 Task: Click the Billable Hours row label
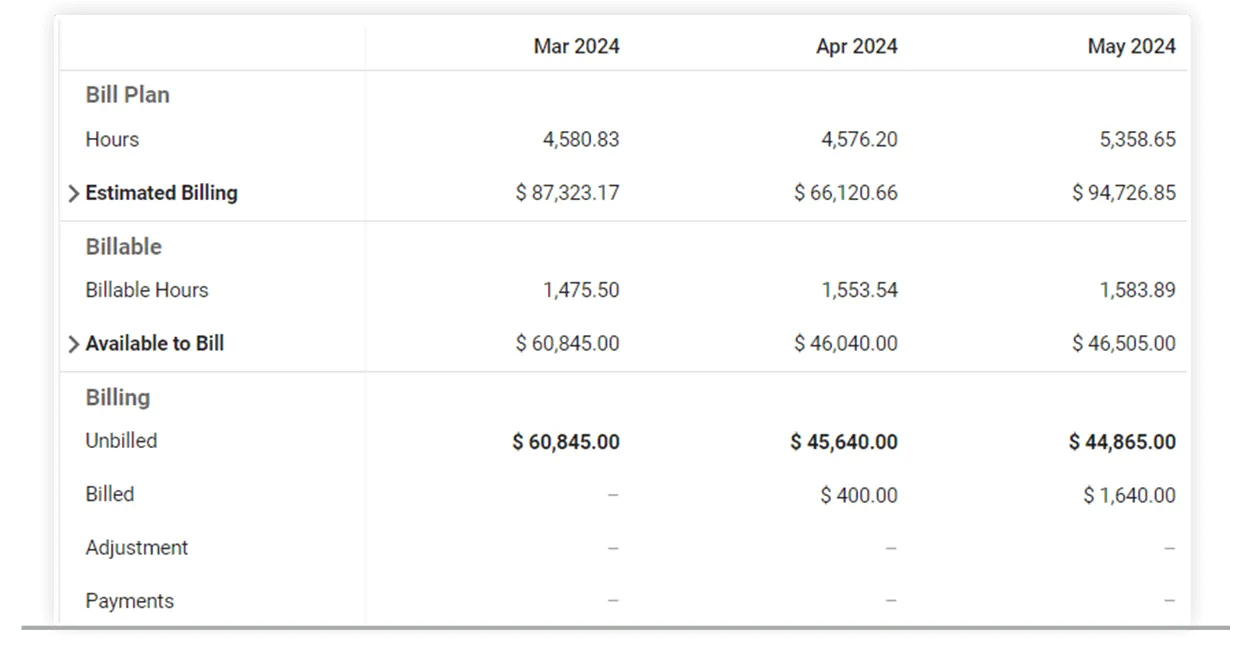[x=147, y=291]
